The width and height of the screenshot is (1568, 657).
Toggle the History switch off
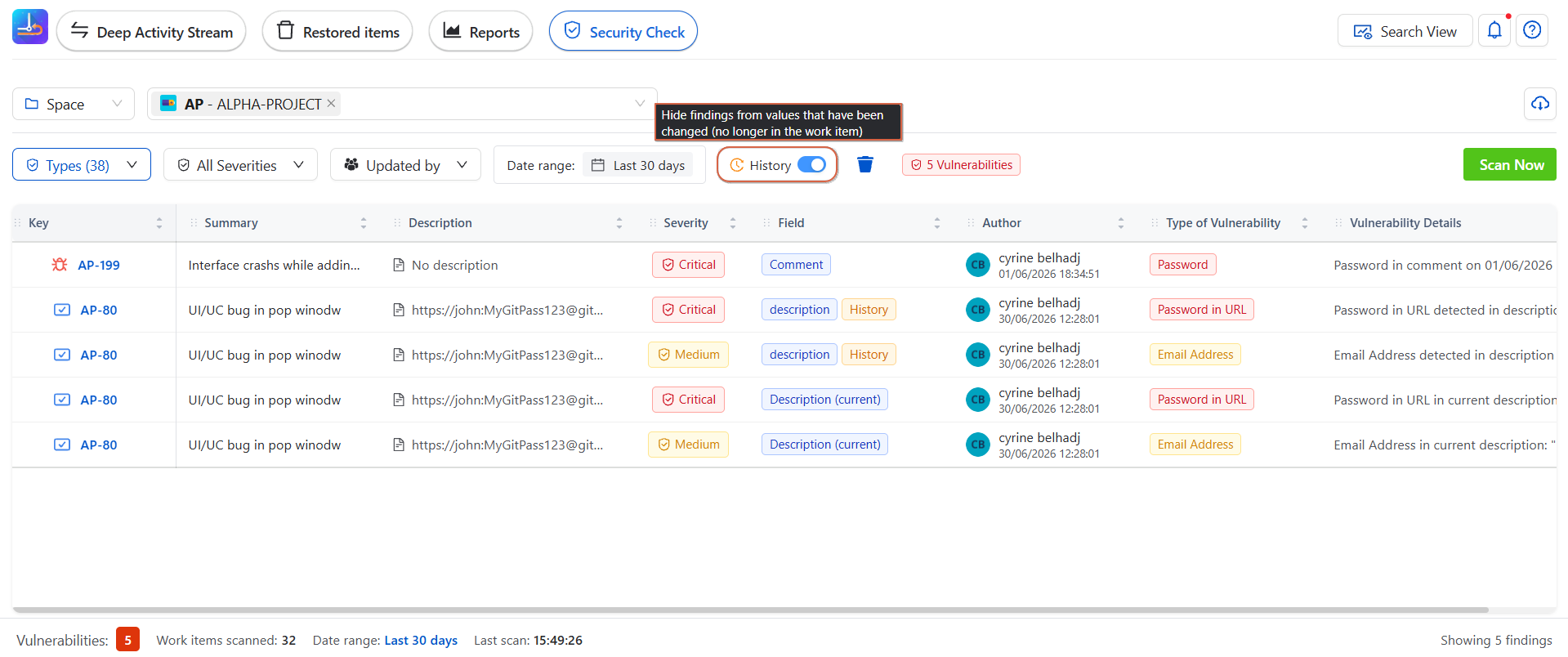click(811, 165)
